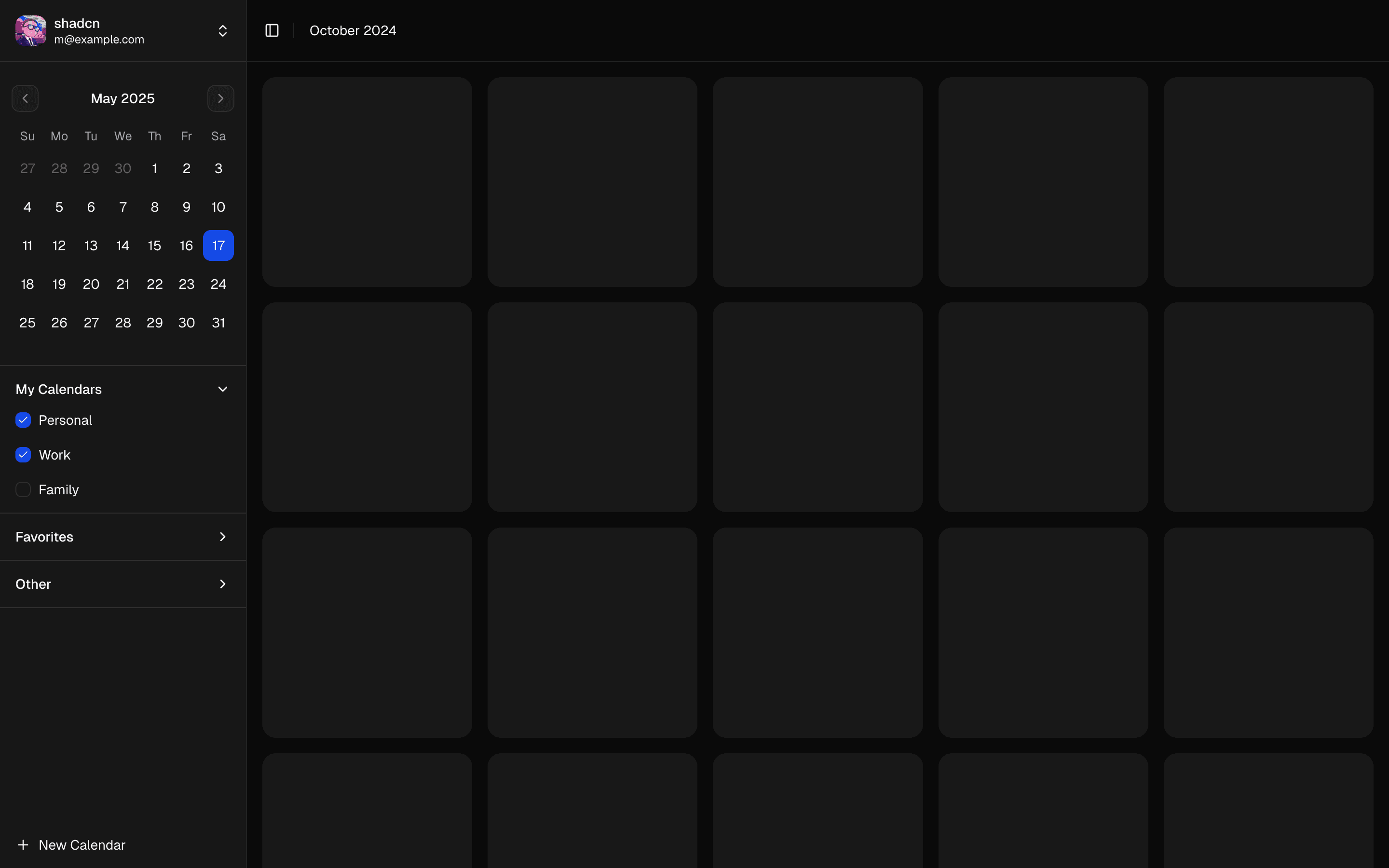Click the plus icon for New Calendar
1389x868 pixels.
[x=23, y=845]
